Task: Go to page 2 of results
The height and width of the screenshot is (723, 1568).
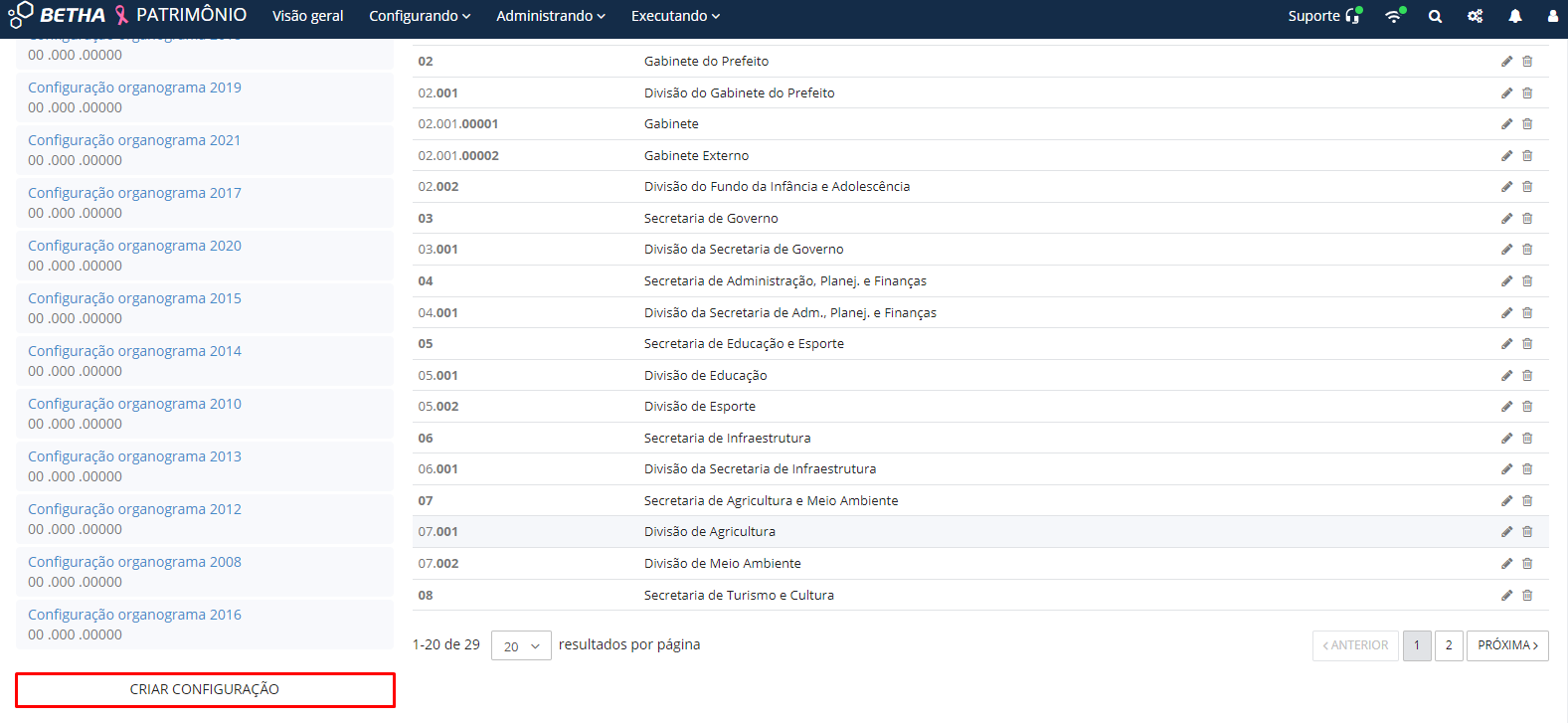Action: coord(1449,645)
